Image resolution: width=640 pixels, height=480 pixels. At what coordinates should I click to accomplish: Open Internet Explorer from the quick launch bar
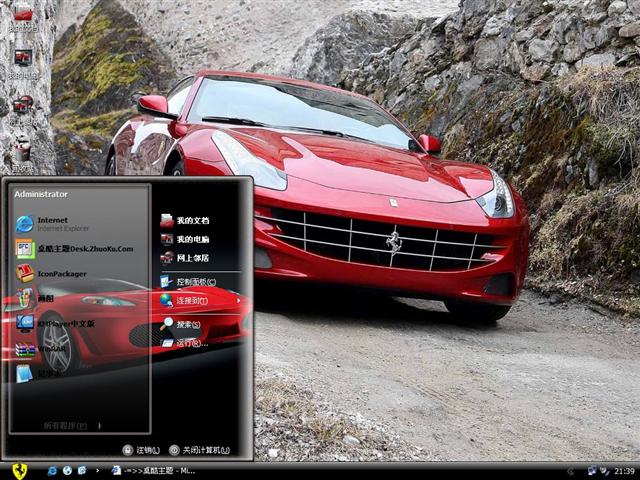(x=52, y=471)
